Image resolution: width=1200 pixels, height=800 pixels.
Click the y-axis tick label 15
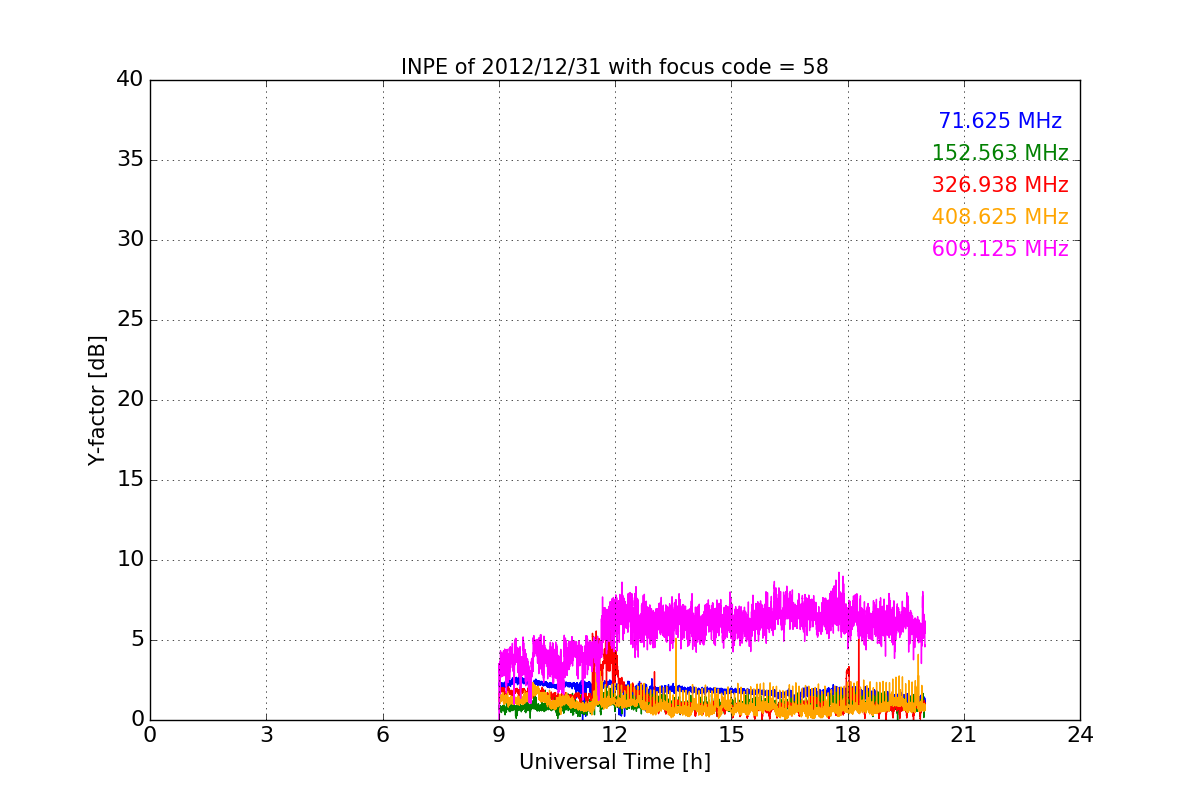pos(130,480)
